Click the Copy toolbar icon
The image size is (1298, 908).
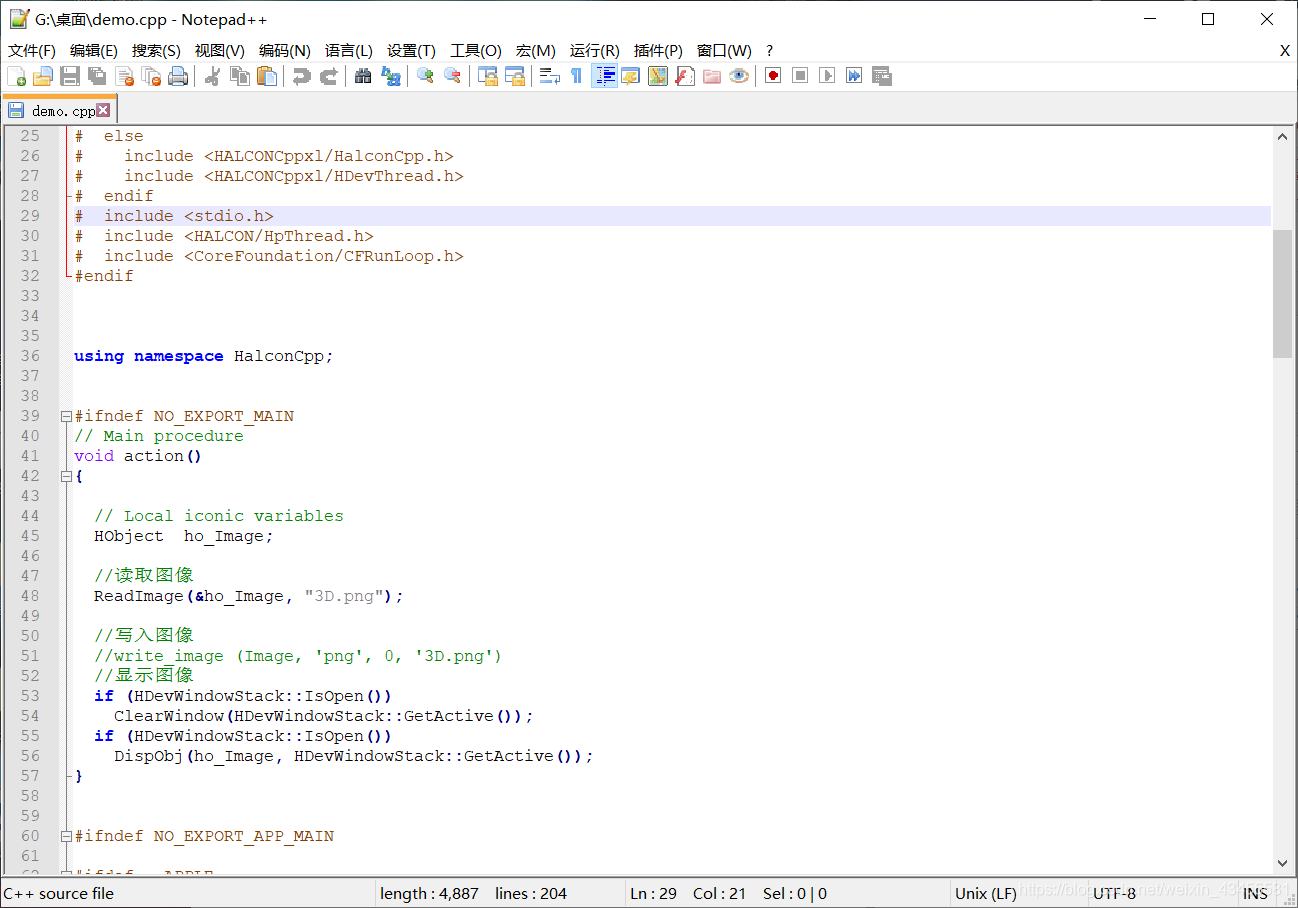click(x=240, y=76)
